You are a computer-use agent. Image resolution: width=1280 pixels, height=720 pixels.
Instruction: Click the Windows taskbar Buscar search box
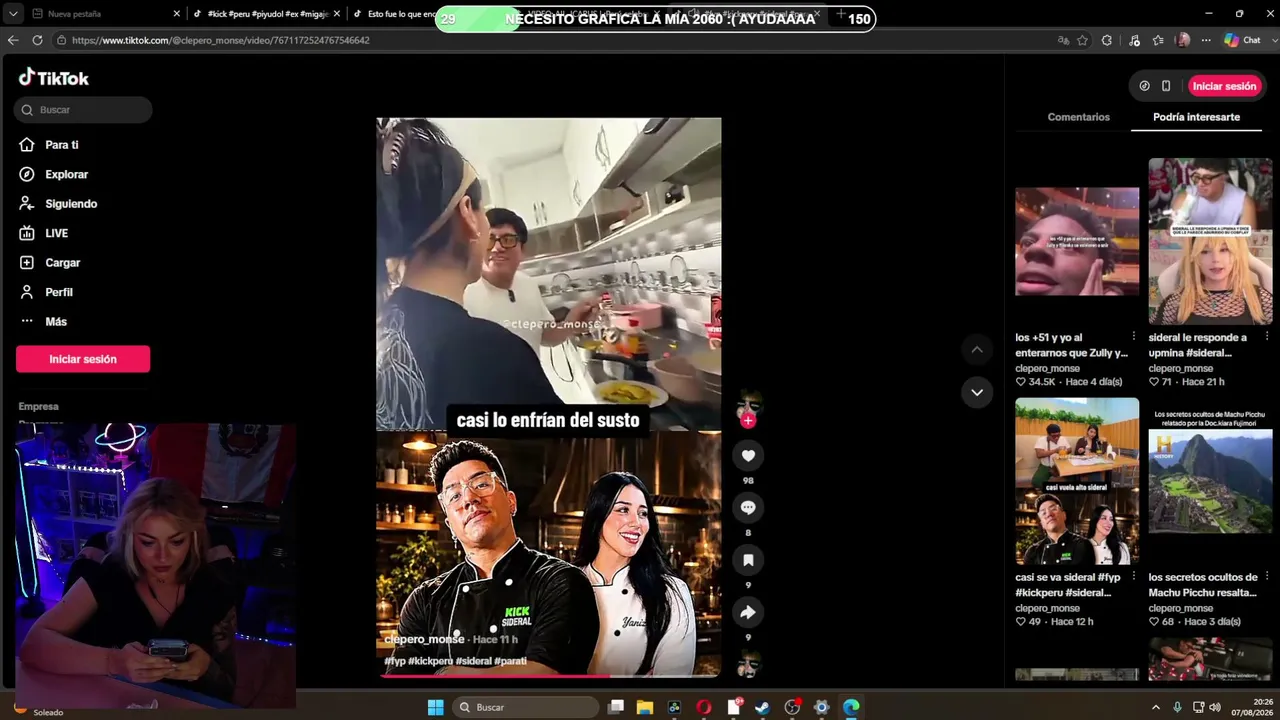[x=526, y=707]
